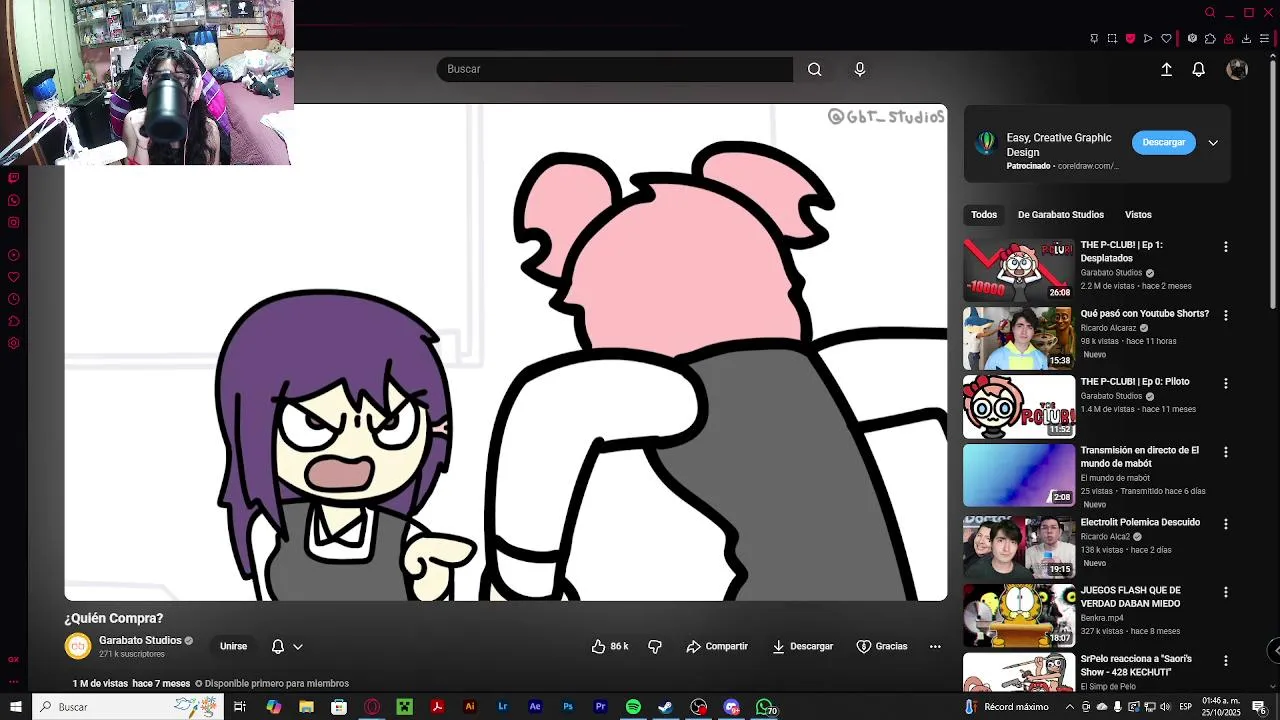Start voice search with the microphone icon
1280x720 pixels.
tap(859, 69)
